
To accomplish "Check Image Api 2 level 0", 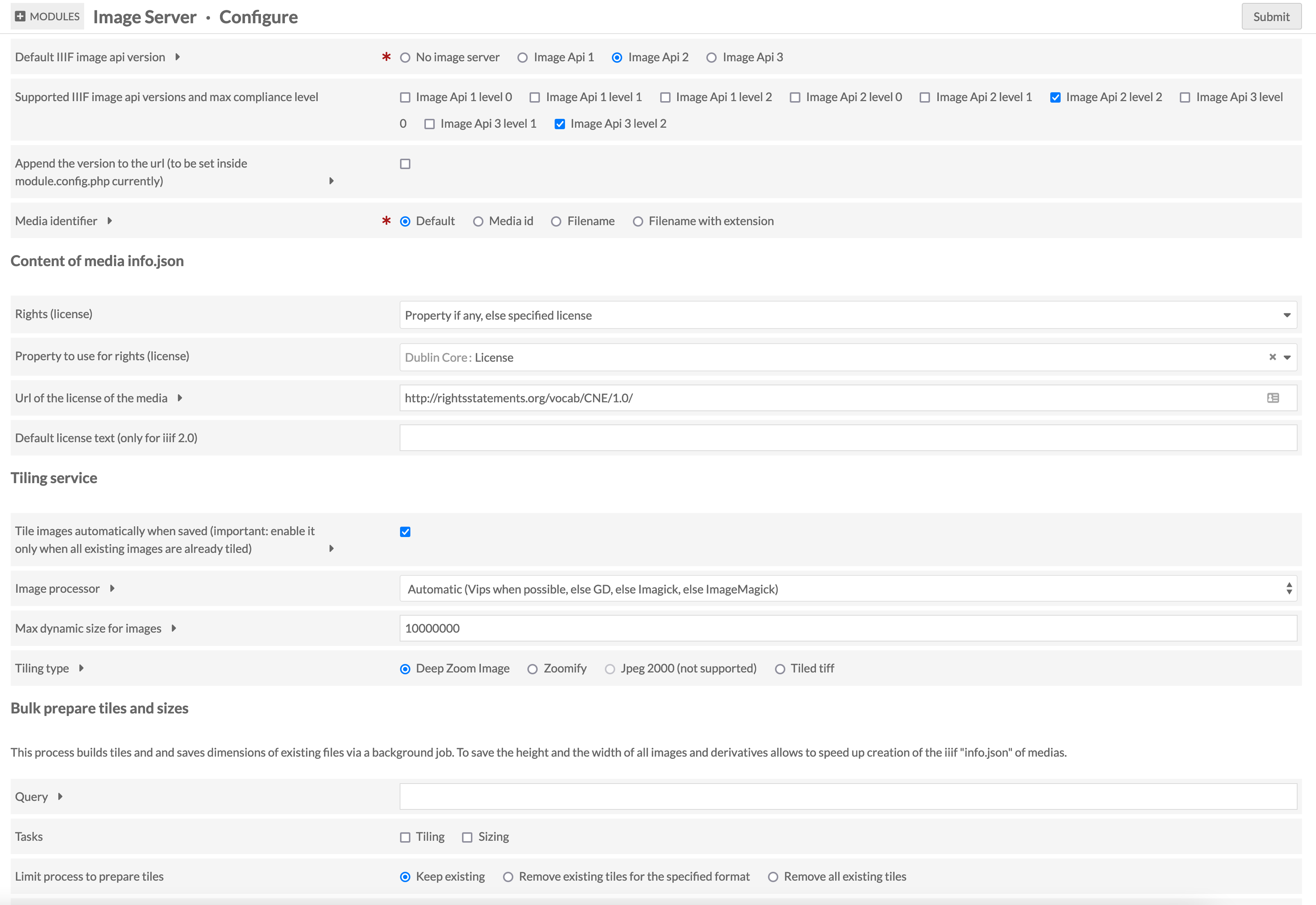I will click(795, 97).
